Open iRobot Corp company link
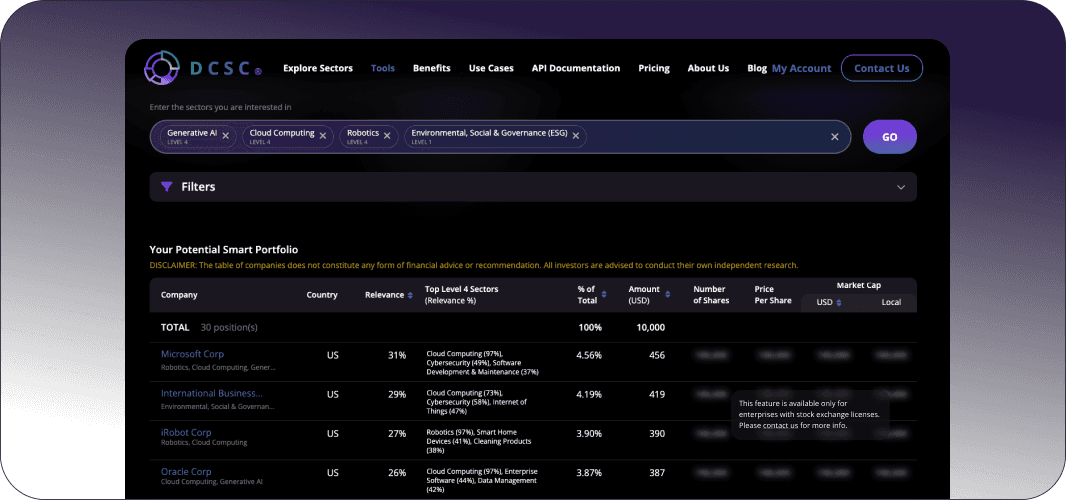Screen dimensions: 1066x500 click(186, 433)
